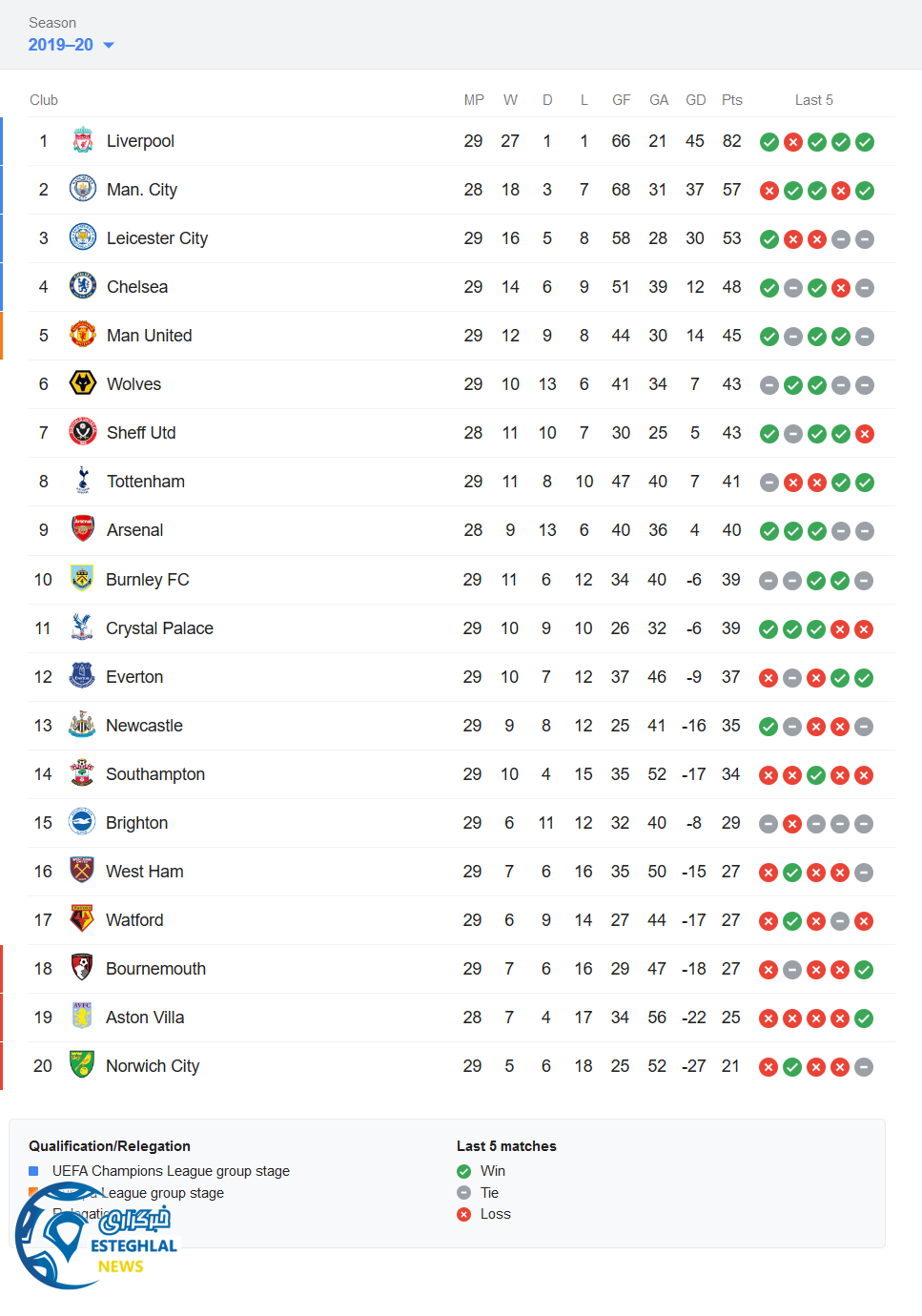This screenshot has height=1316, width=922.
Task: Click the Man. City club crest
Action: click(83, 189)
